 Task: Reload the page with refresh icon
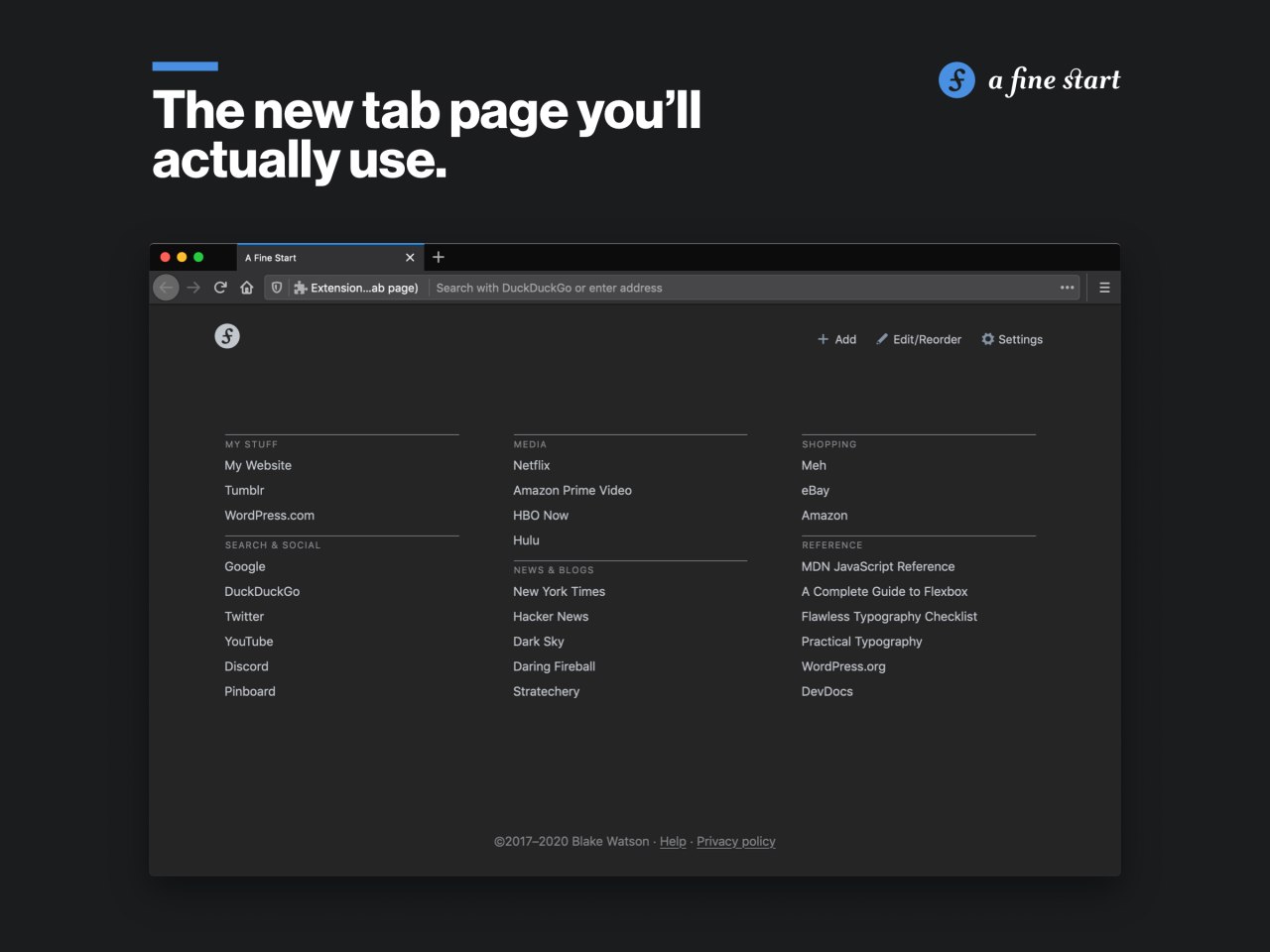point(220,288)
